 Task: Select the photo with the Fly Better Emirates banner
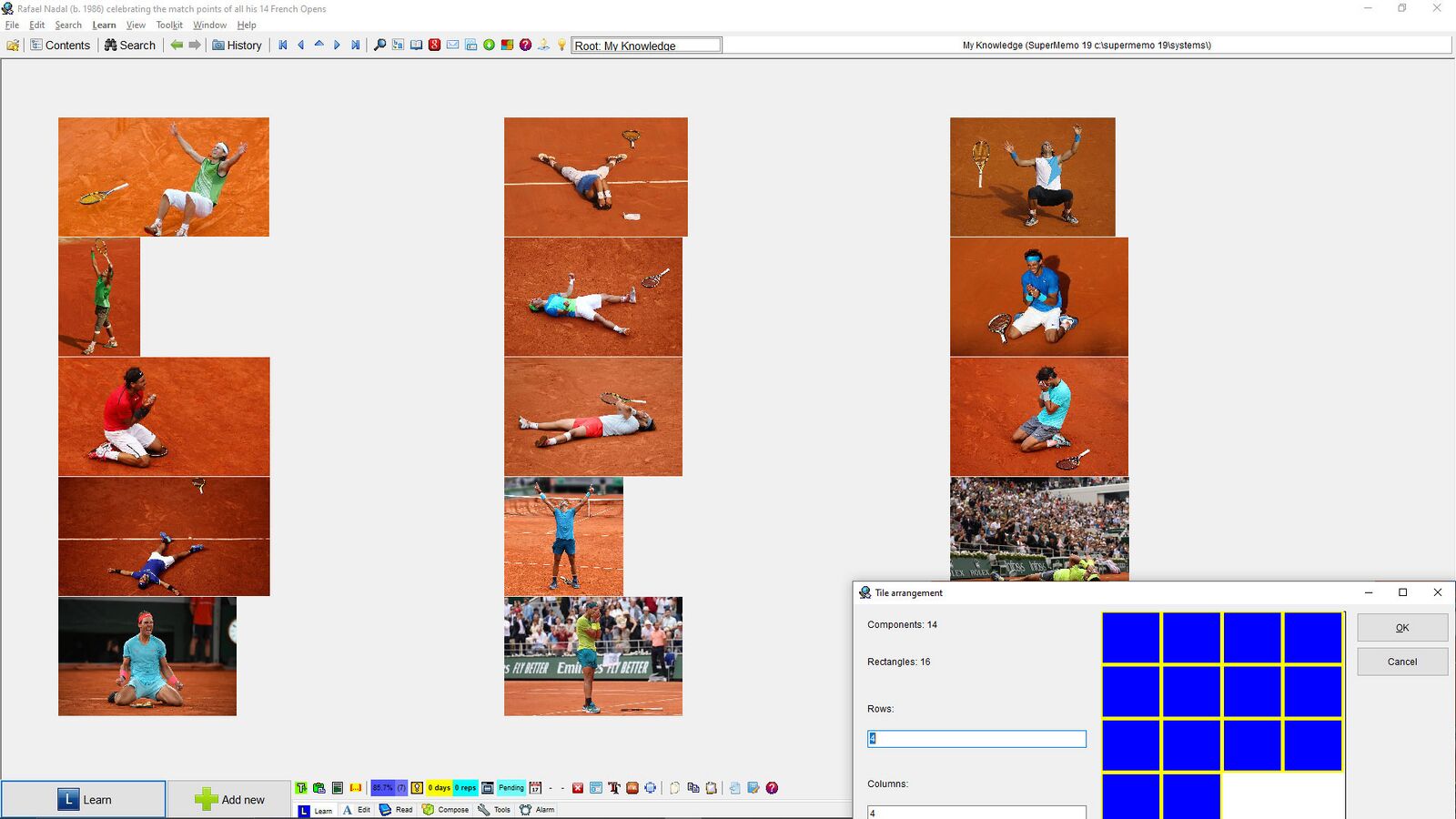[593, 656]
